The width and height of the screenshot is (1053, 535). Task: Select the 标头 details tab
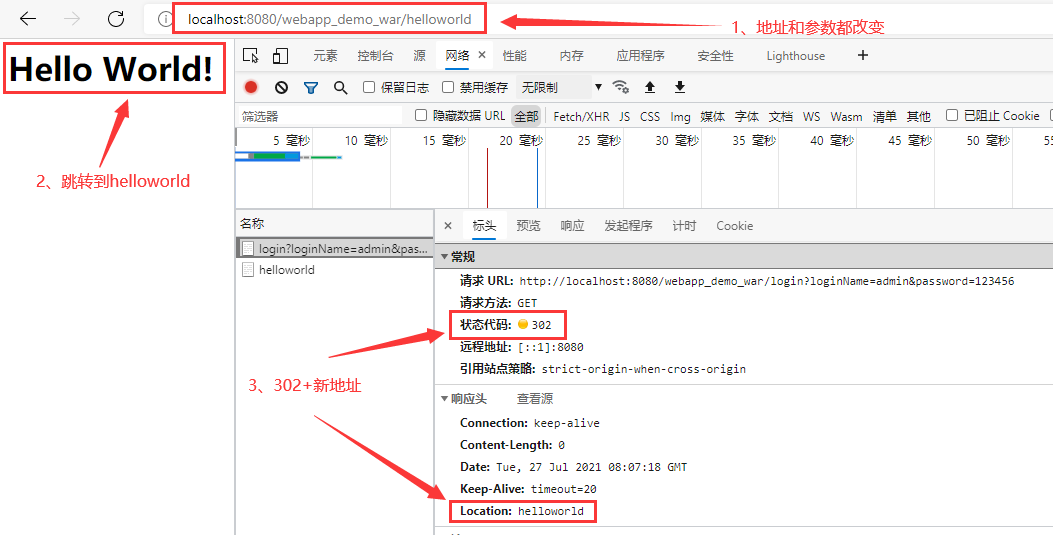484,226
